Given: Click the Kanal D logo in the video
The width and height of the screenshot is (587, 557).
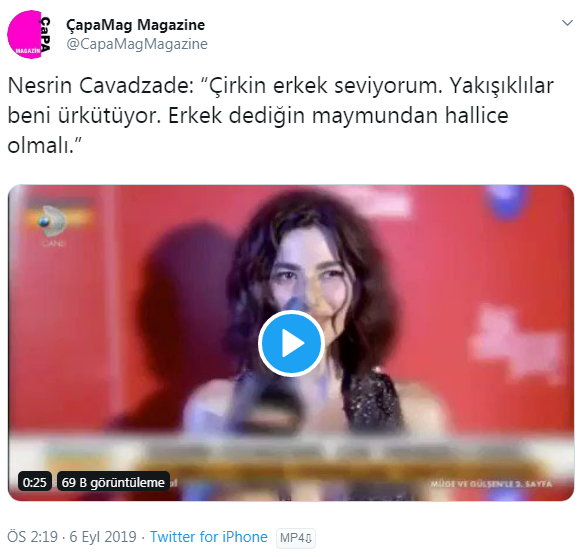Looking at the screenshot, I should pos(53,225).
